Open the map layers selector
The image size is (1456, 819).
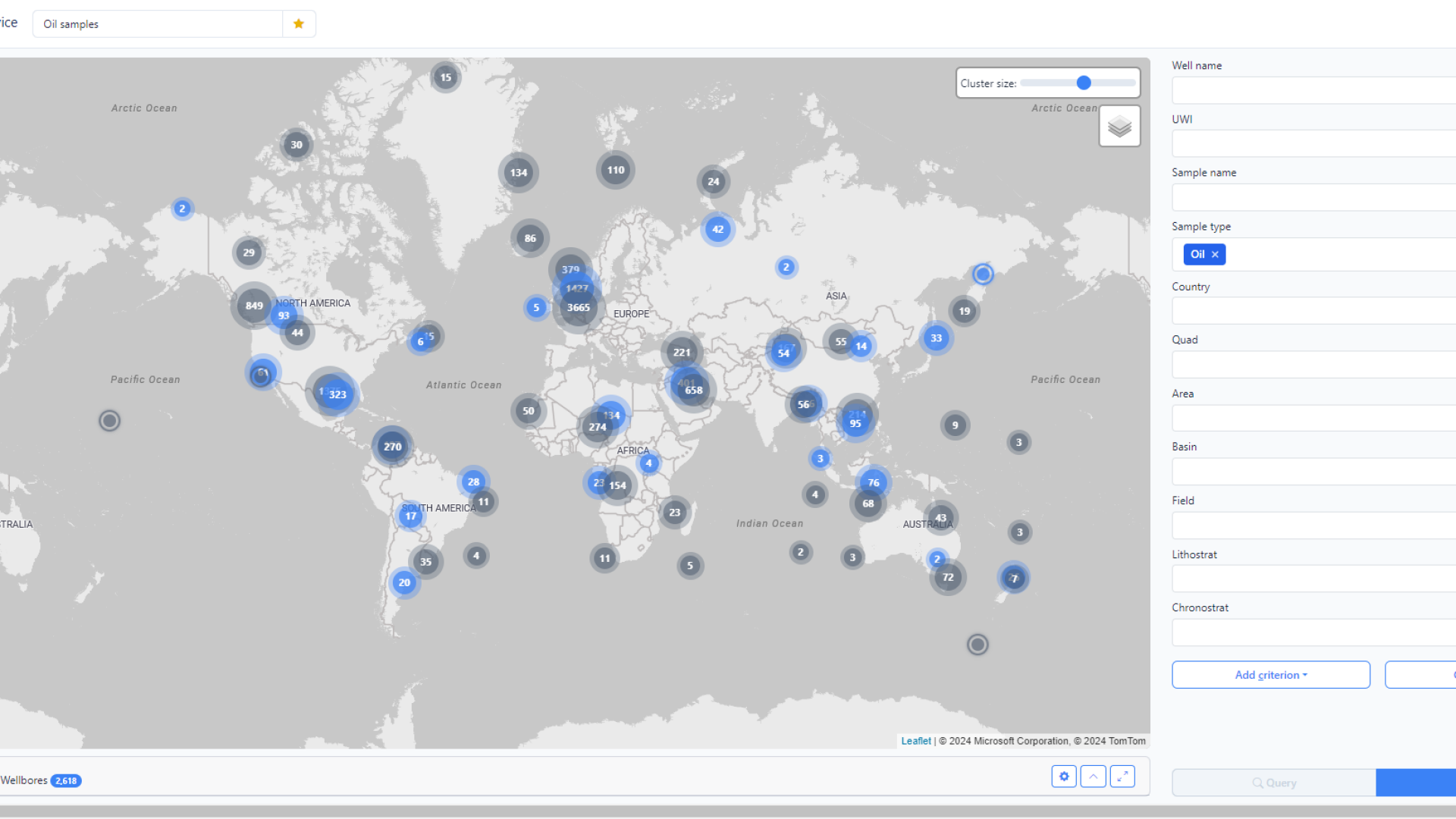point(1119,127)
